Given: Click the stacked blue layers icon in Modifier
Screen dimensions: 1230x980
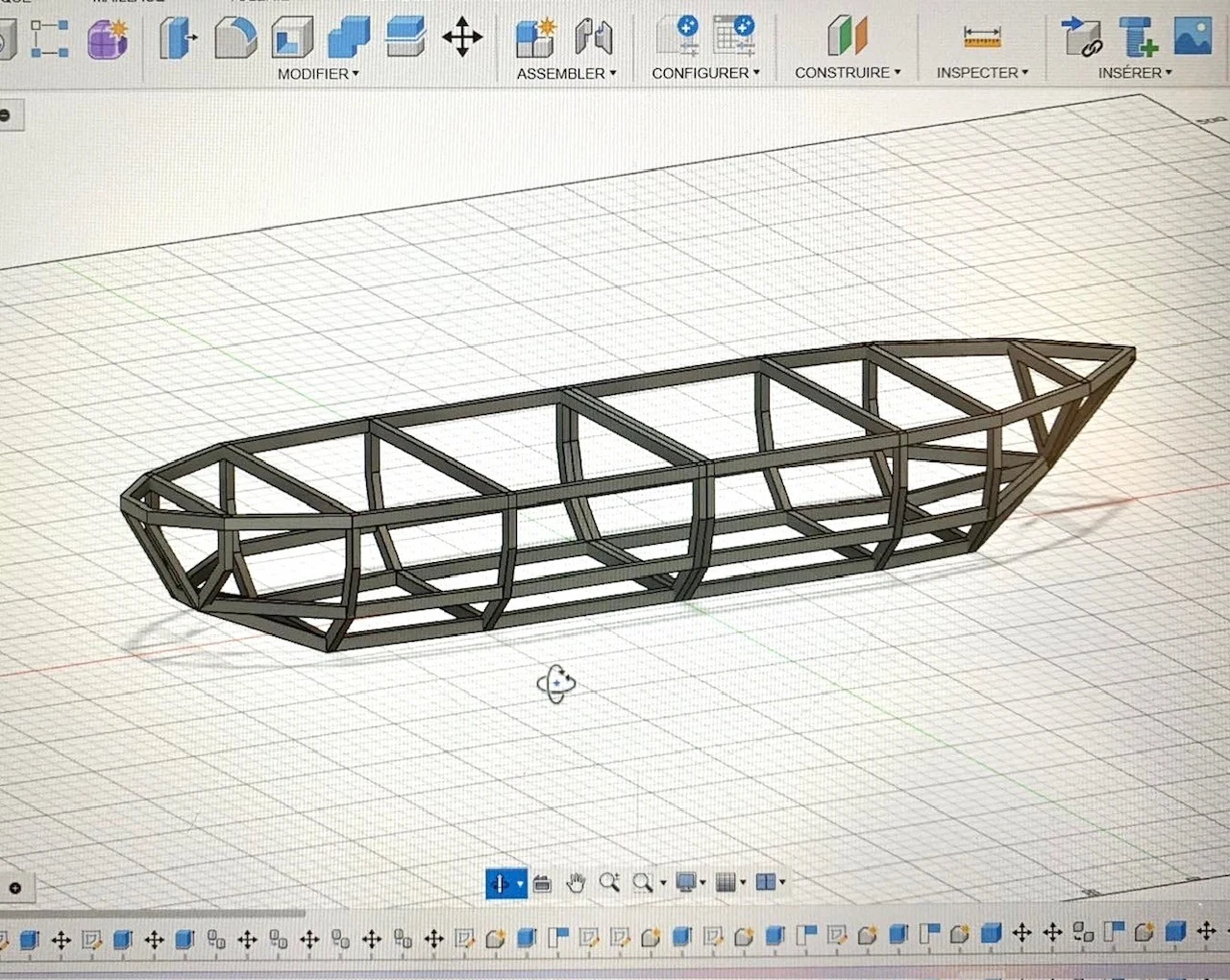Looking at the screenshot, I should 406,37.
